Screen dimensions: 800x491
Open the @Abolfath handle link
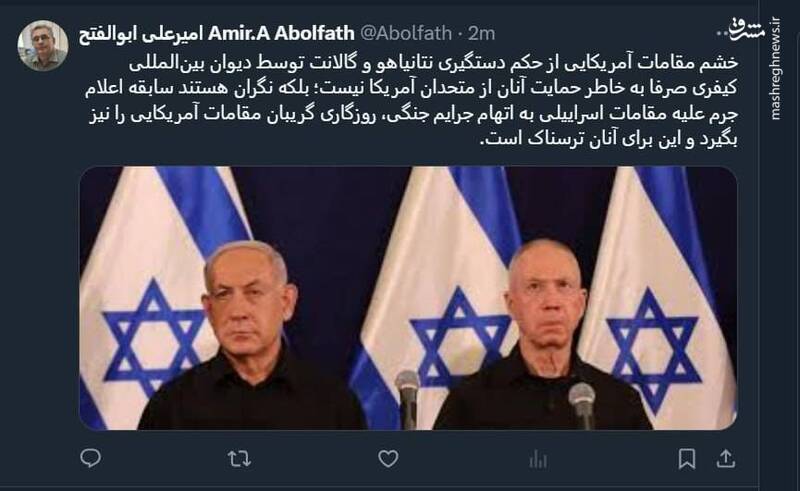(406, 33)
